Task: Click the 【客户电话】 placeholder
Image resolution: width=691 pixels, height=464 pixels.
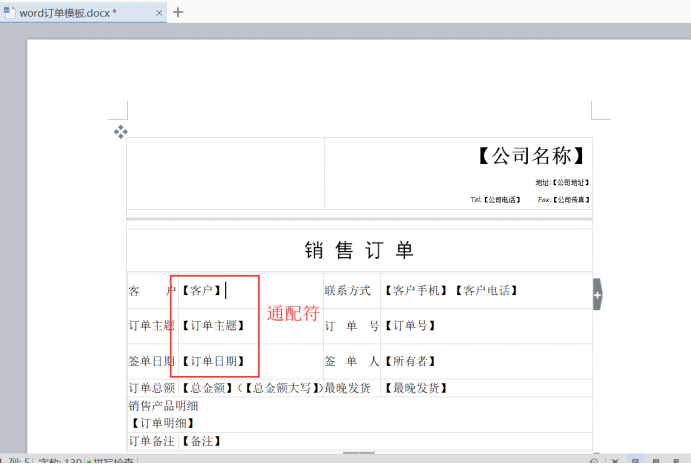Action: tap(487, 290)
